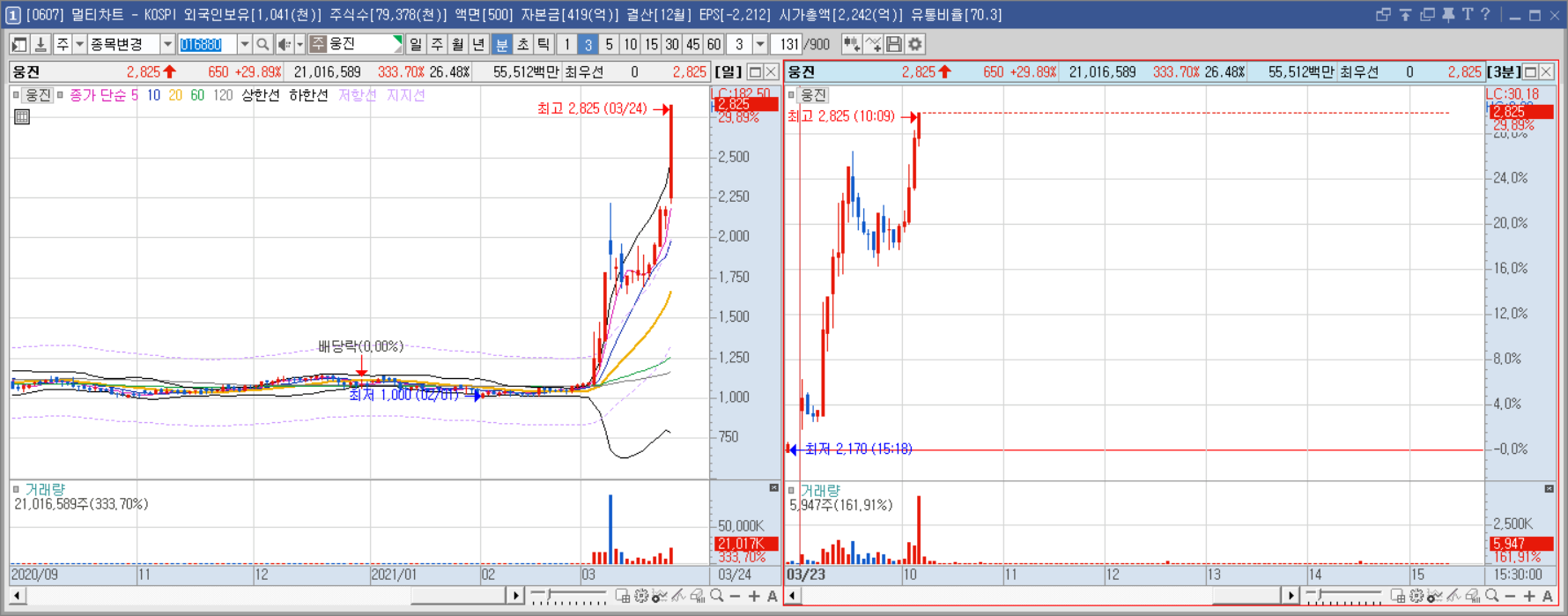Select 일 (daily) period toggle

click(x=416, y=44)
